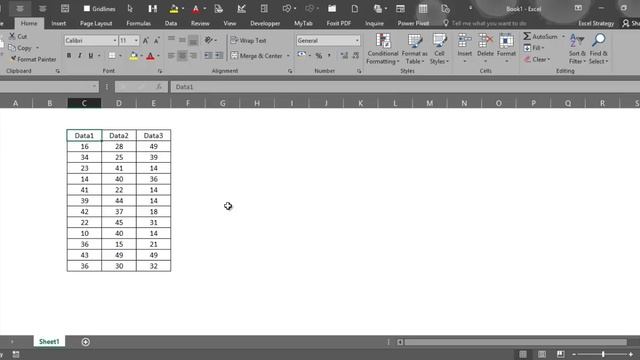Open Format as Table gallery
This screenshot has height=360, width=640.
click(414, 49)
